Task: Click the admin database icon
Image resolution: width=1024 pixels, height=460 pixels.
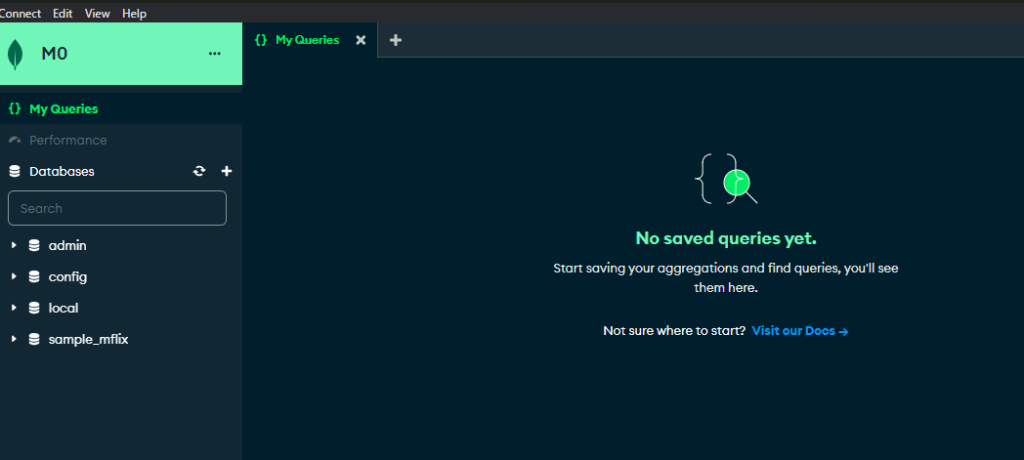Action: coord(34,246)
